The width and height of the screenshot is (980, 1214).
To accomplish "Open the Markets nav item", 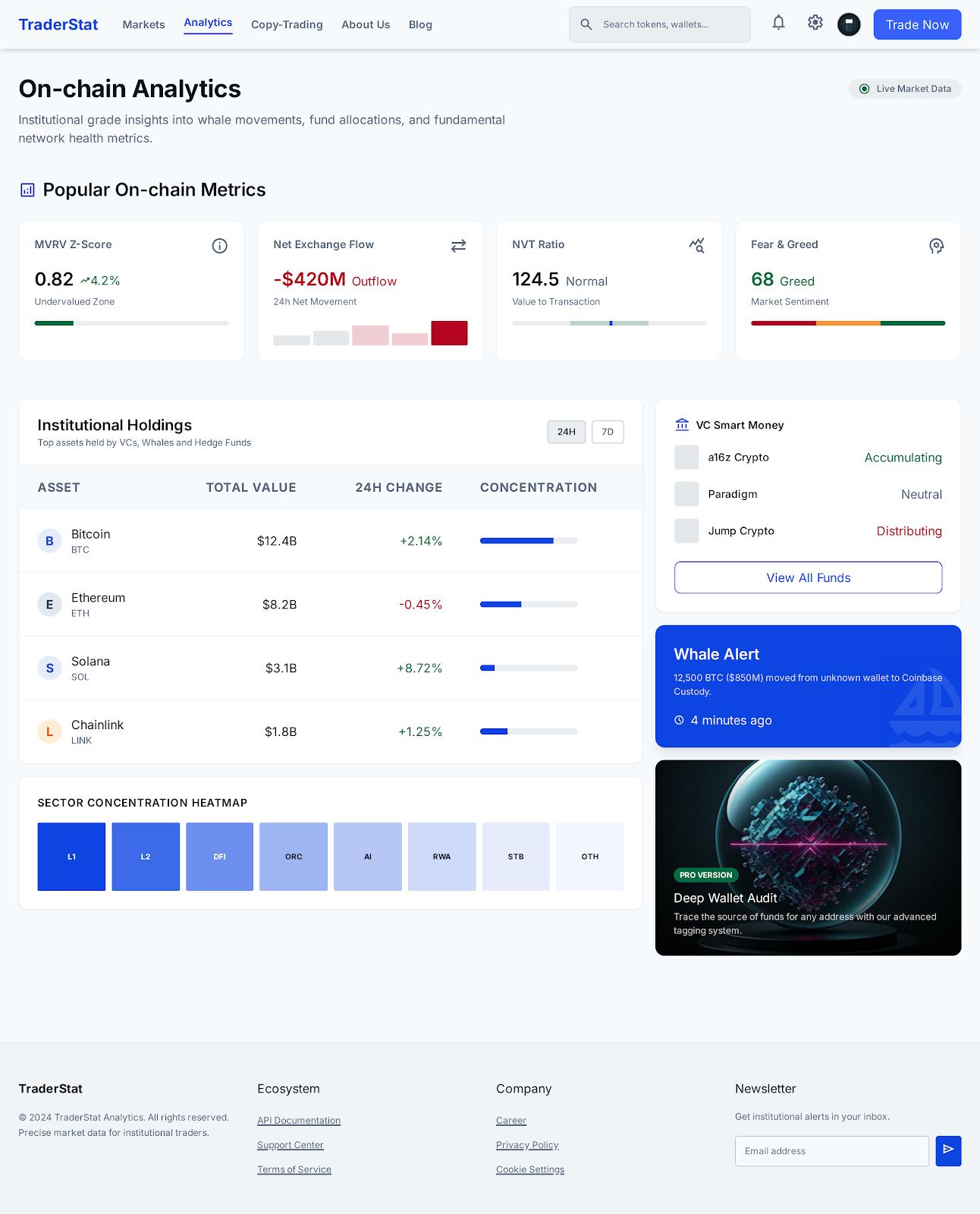I will (144, 24).
